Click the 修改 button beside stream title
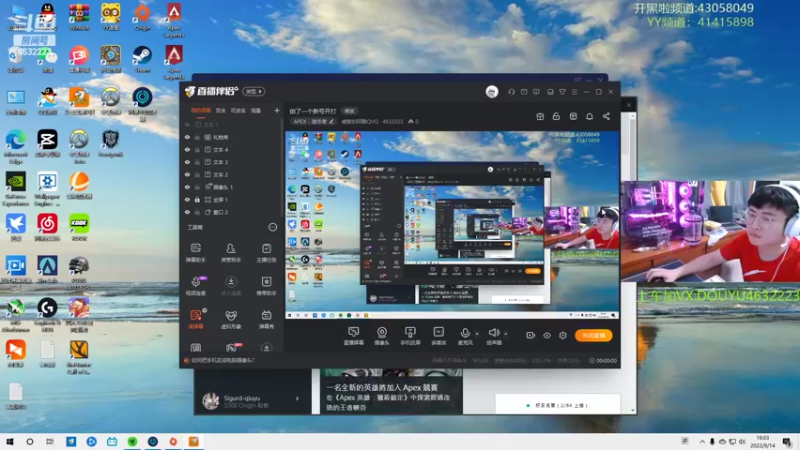 click(349, 111)
